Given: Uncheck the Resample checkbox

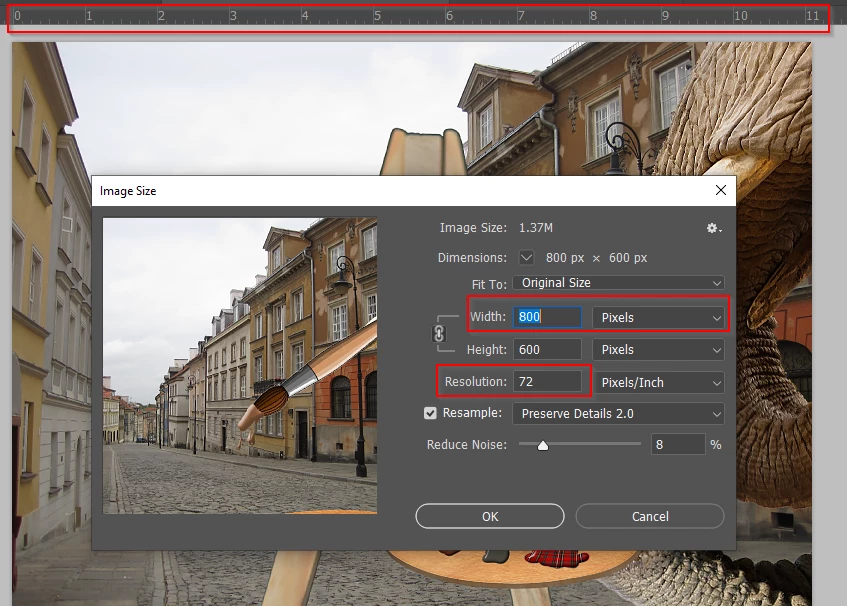Looking at the screenshot, I should tap(430, 413).
